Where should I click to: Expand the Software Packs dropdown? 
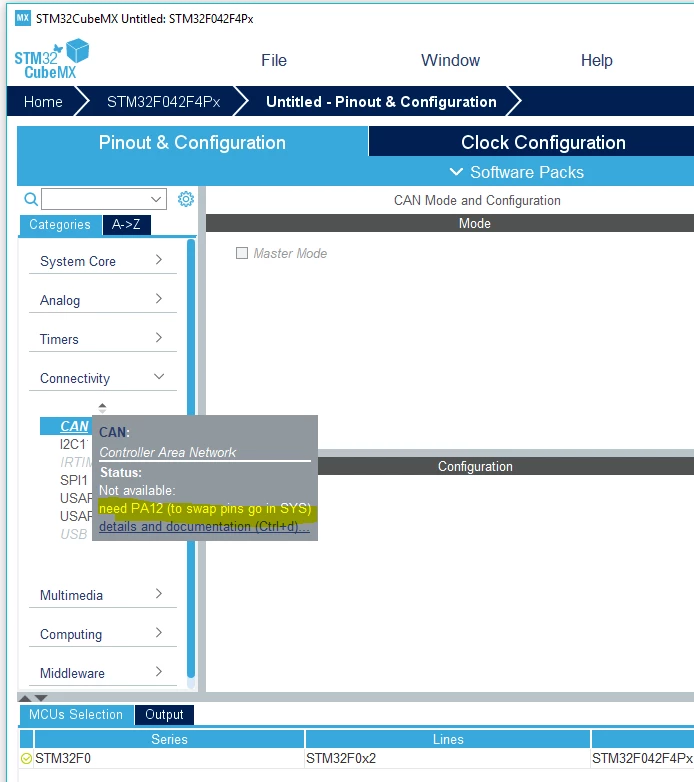pos(517,172)
